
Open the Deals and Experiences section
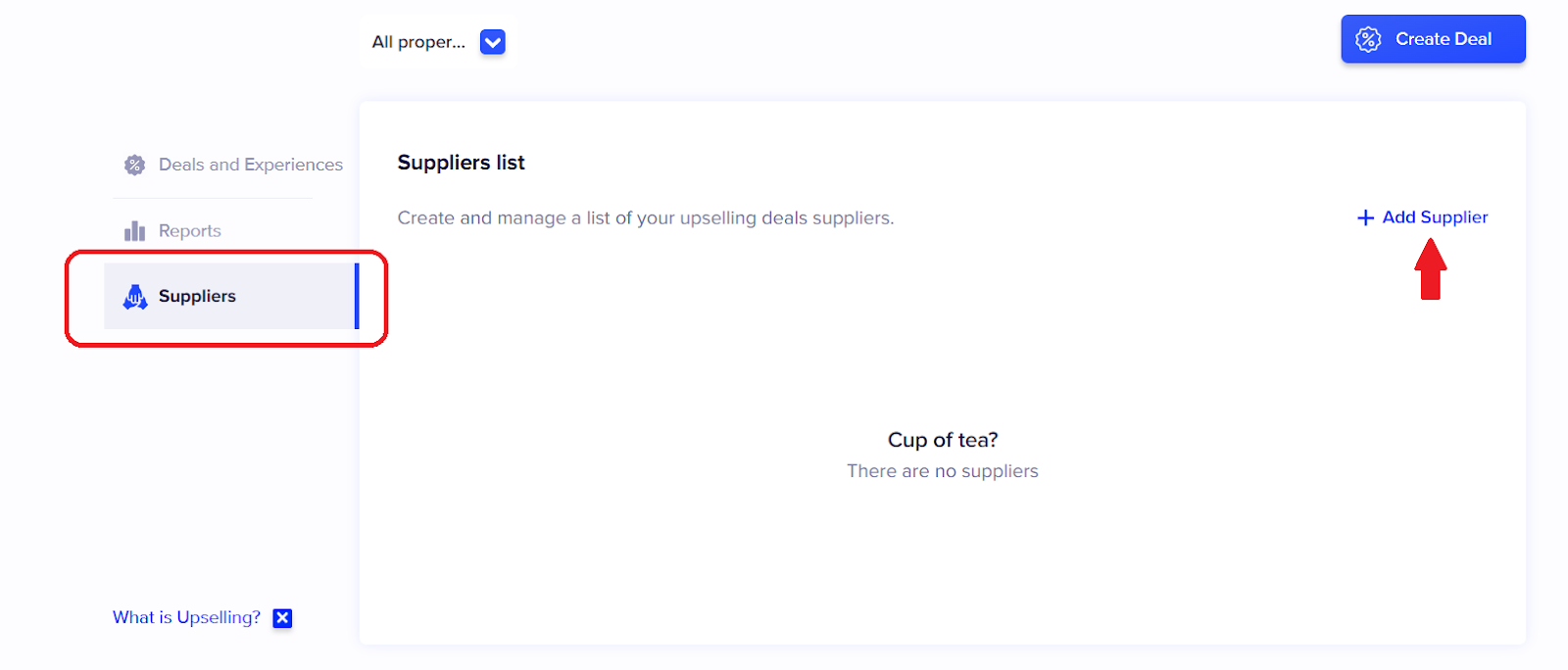click(250, 165)
